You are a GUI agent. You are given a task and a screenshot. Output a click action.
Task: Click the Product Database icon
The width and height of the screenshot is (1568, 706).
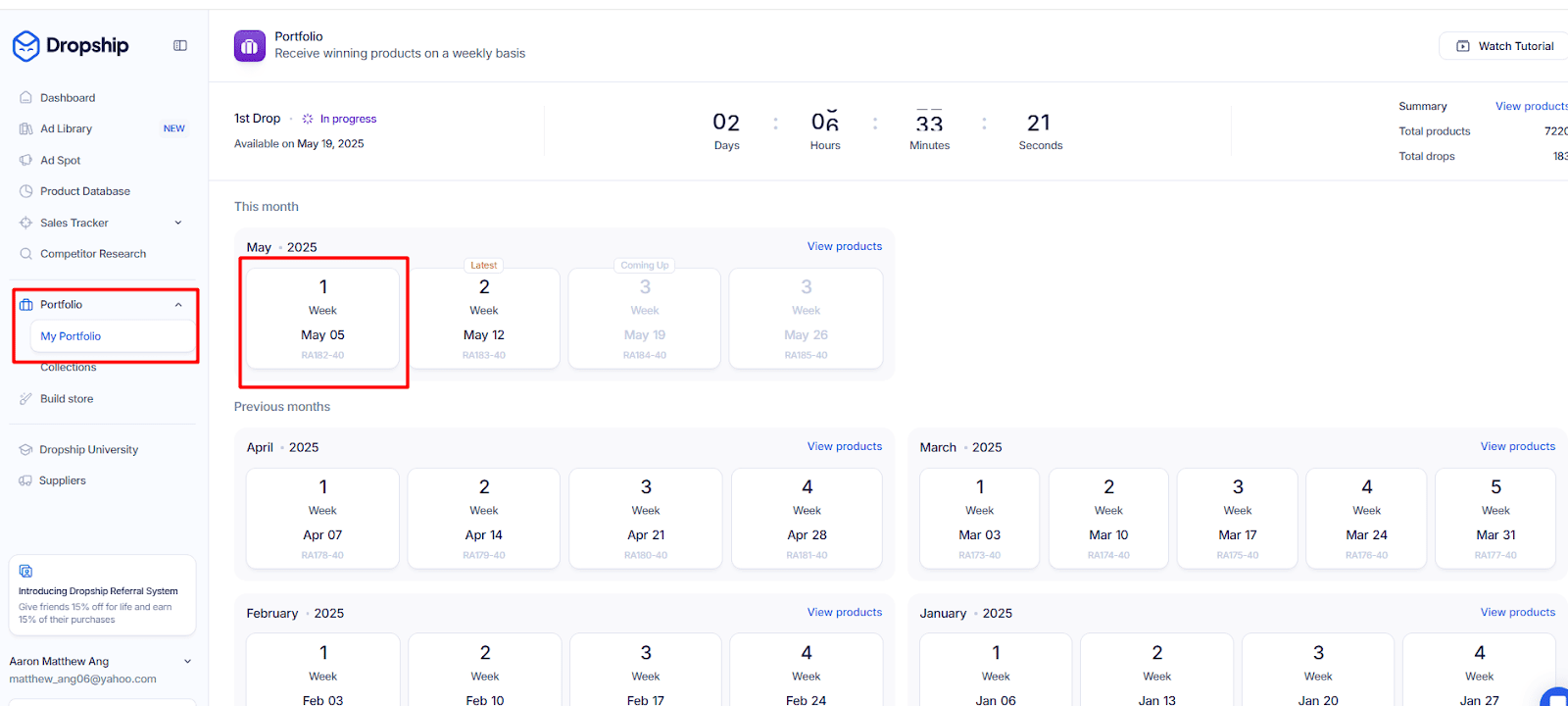26,191
